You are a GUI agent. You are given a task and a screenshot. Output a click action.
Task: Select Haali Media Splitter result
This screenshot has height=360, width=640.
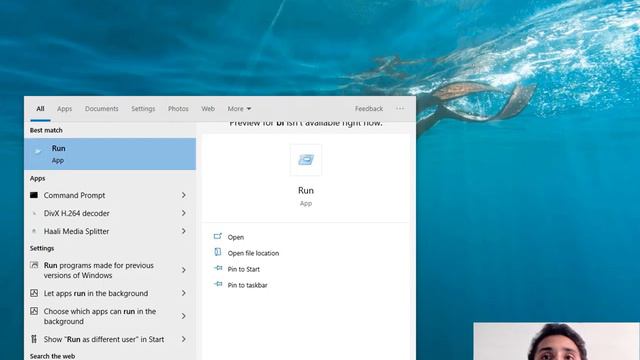point(110,231)
